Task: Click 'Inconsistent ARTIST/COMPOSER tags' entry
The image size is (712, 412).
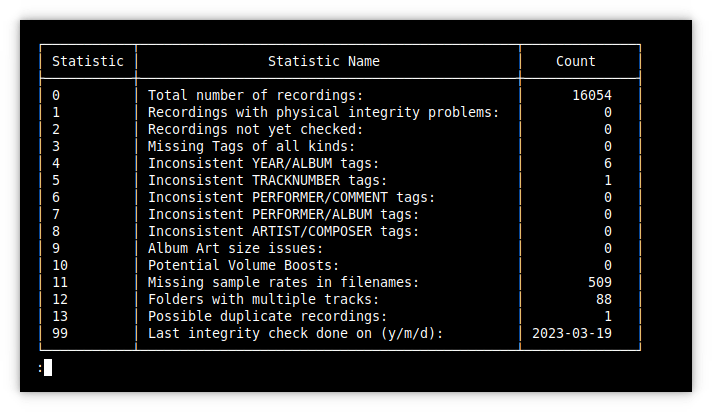Action: coord(283,232)
